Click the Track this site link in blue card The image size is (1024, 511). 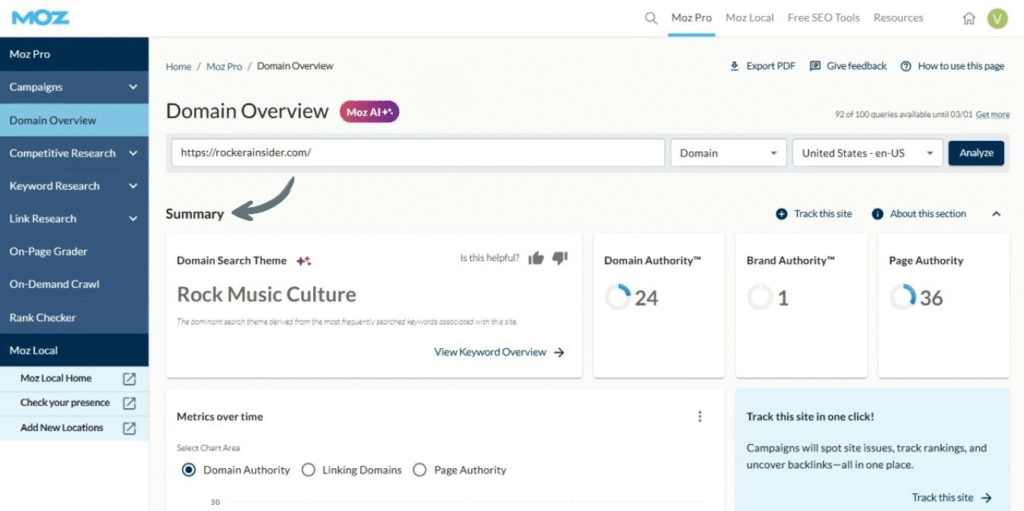coord(942,497)
